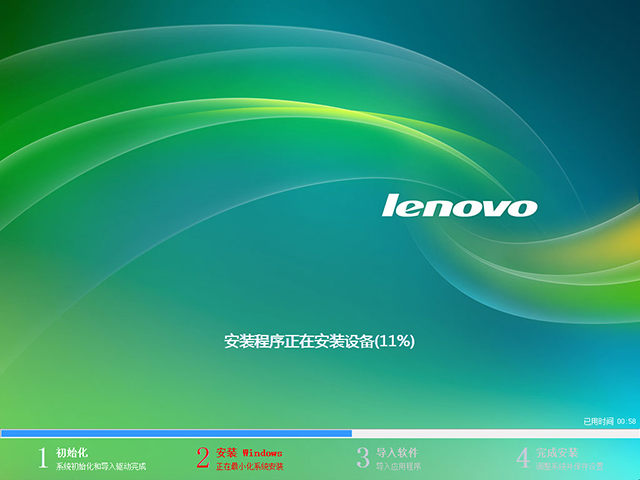Click the letter 'o' ending the Lenovo logo
Image resolution: width=640 pixels, height=480 pixels.
click(524, 208)
